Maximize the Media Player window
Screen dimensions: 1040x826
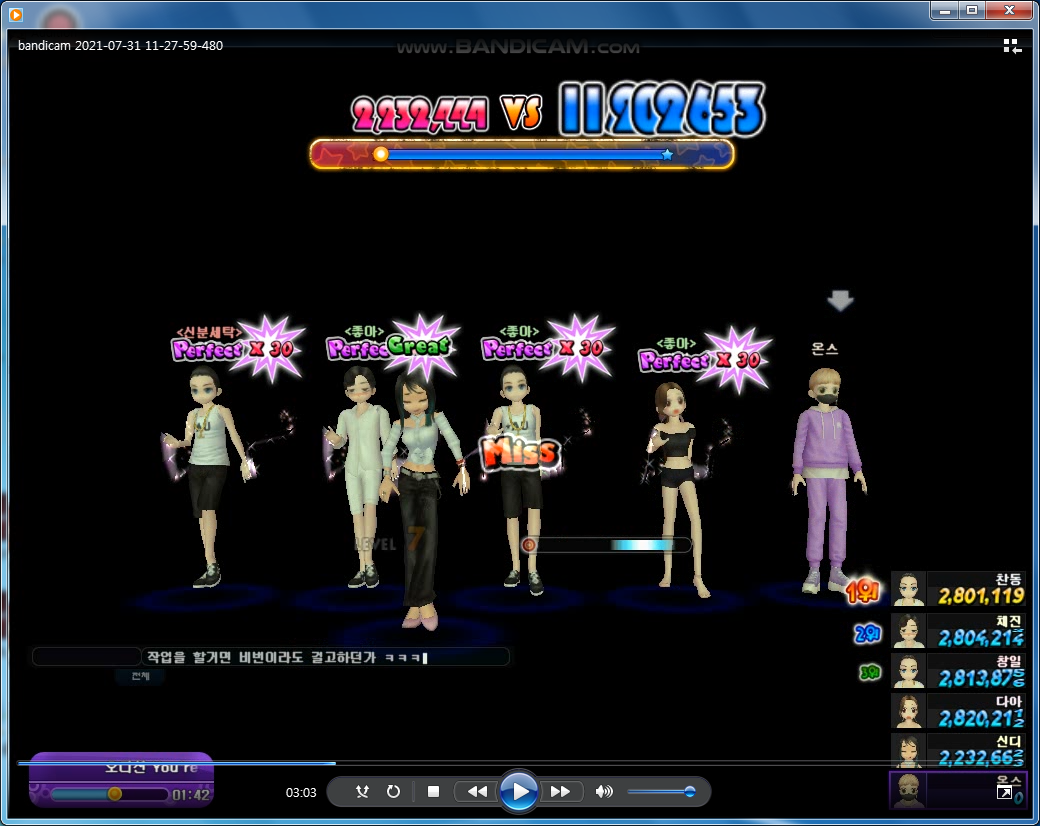click(x=972, y=10)
